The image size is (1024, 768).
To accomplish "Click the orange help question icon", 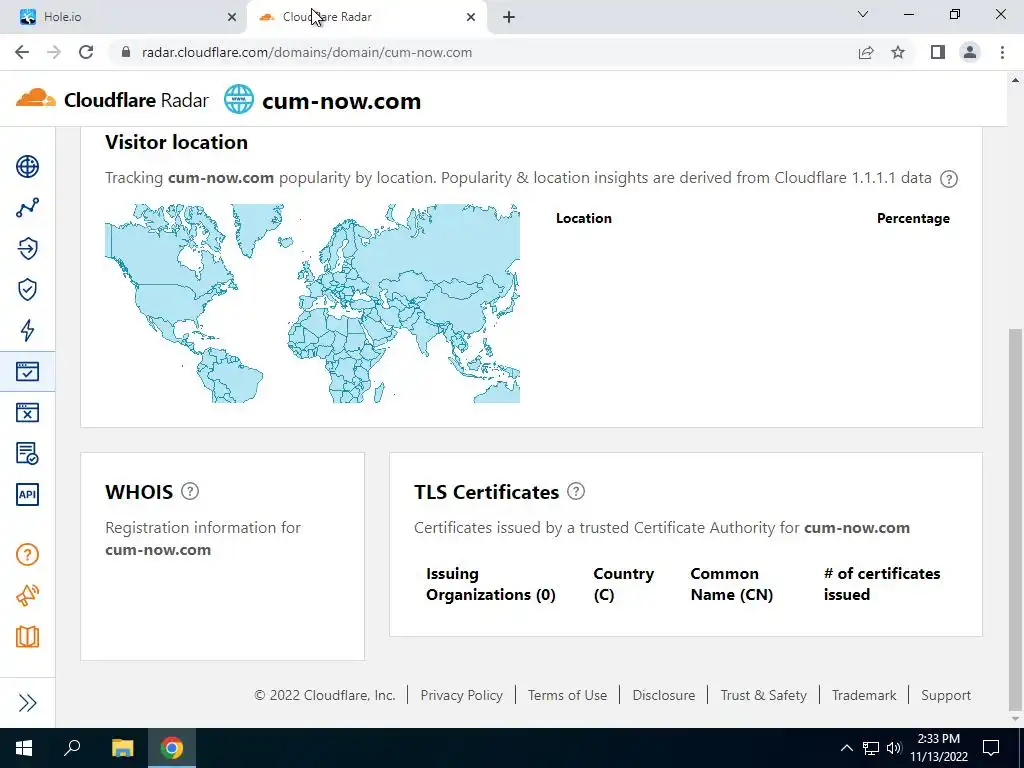I will pos(27,554).
